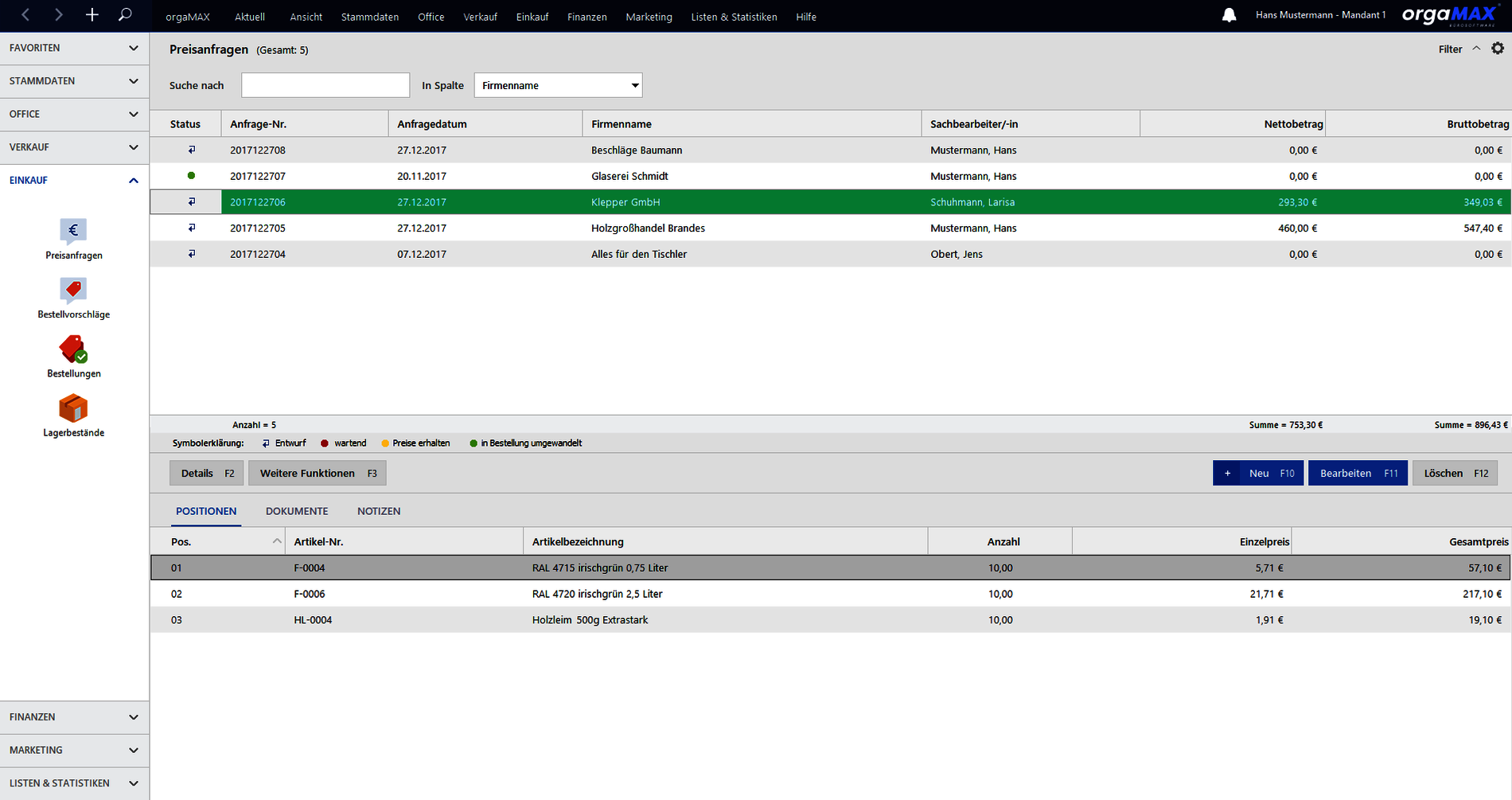Sort by the Nettobetrag column header
Image resolution: width=1512 pixels, height=800 pixels.
[x=1233, y=124]
